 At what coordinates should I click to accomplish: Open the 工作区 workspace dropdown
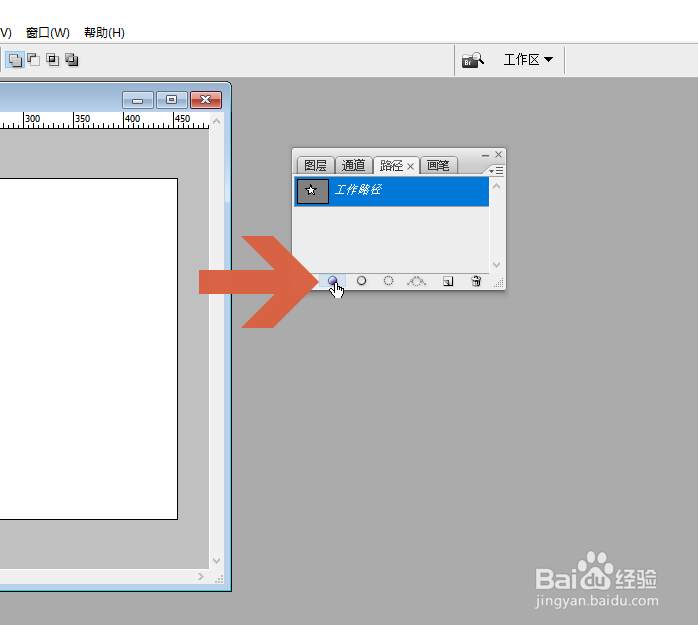(528, 60)
